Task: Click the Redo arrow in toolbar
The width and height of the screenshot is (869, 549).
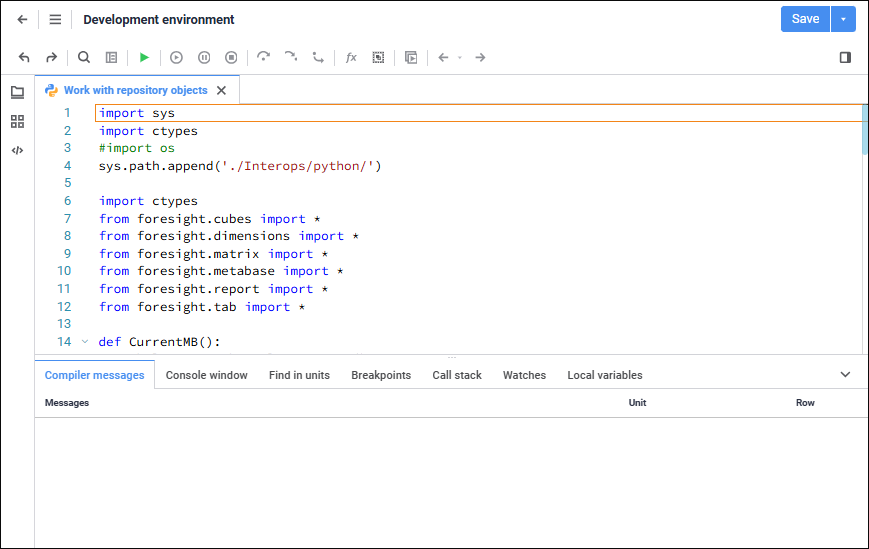Action: tap(51, 58)
